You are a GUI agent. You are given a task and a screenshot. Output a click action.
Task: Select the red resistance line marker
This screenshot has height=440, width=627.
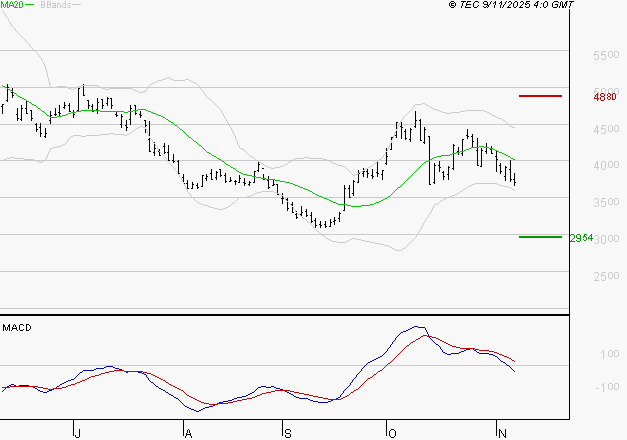(540, 96)
